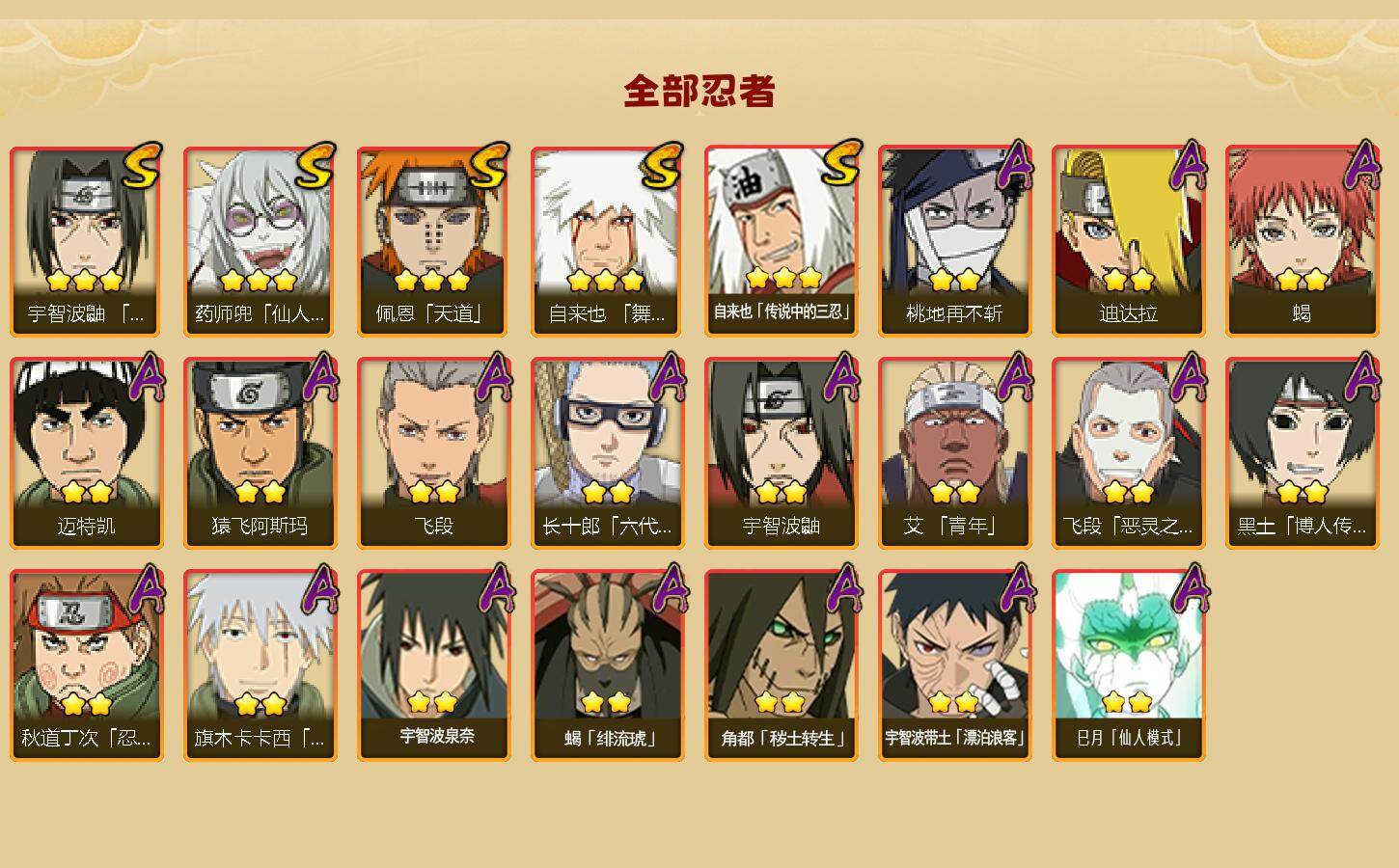Image resolution: width=1399 pixels, height=868 pixels.
Task: Open the 宇智波带土「漂泊浪客」 card
Action: tap(954, 665)
